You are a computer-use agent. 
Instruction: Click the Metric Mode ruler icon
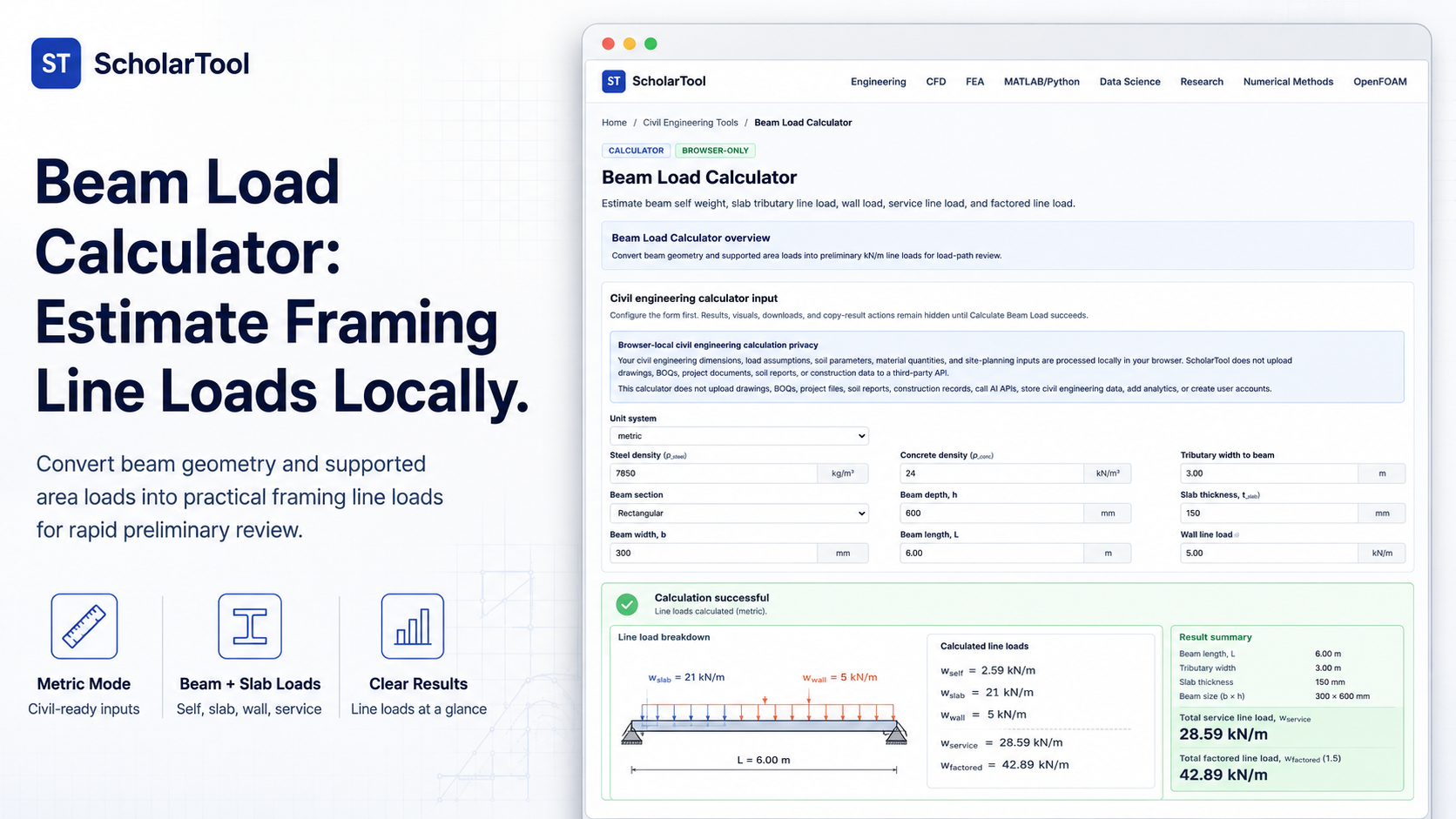(84, 626)
